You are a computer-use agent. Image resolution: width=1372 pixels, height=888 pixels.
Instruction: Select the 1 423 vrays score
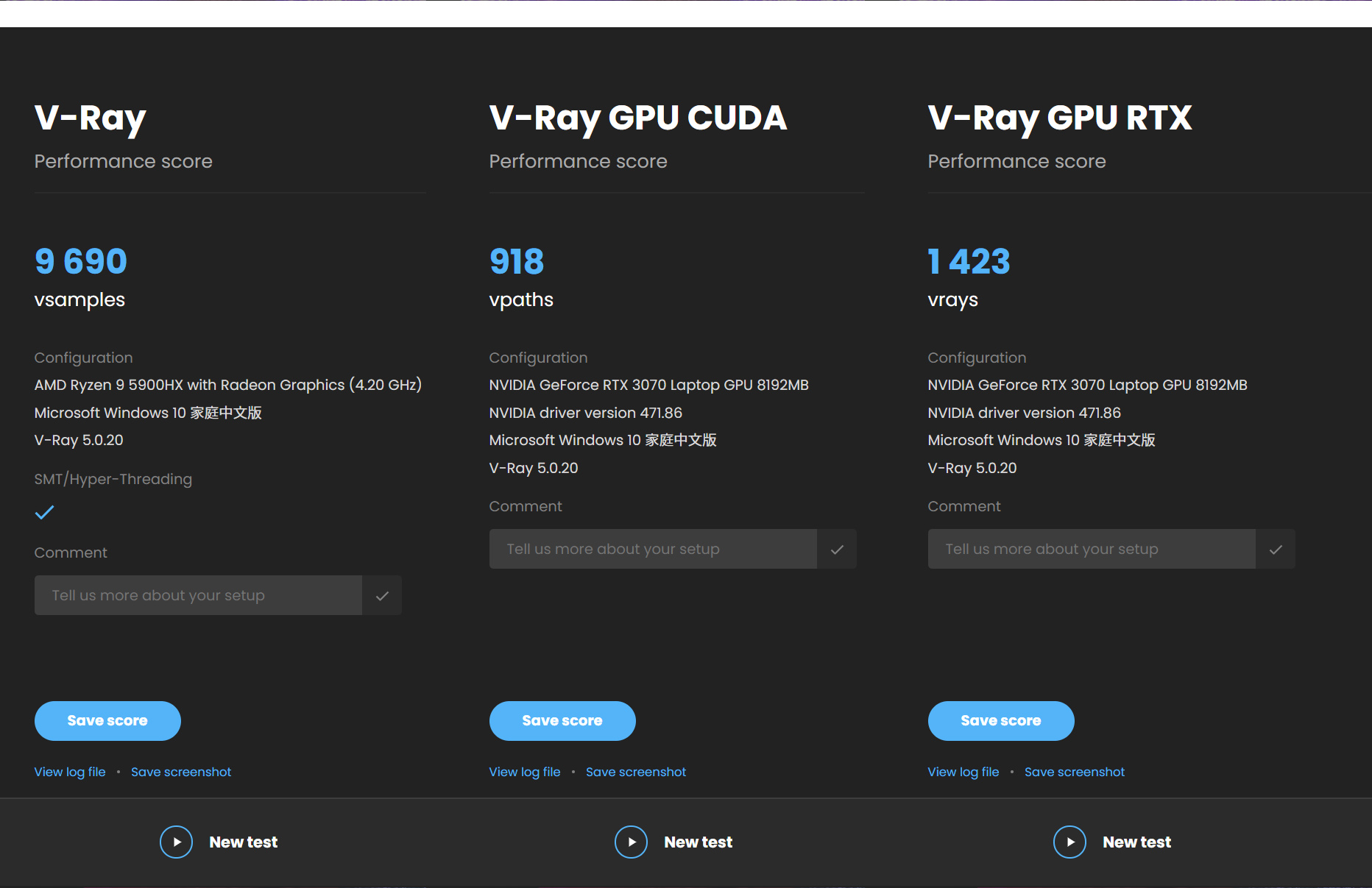(969, 261)
